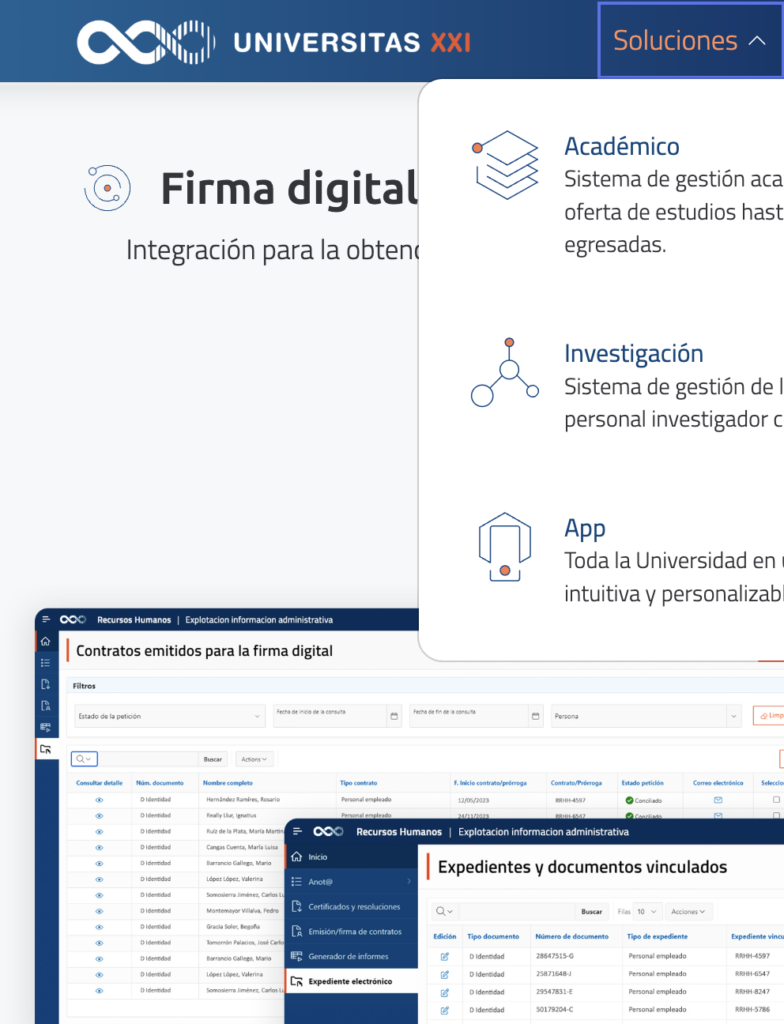The image size is (784, 1024).
Task: View details for Gracia Soler, Begoña
Action: pos(99,927)
